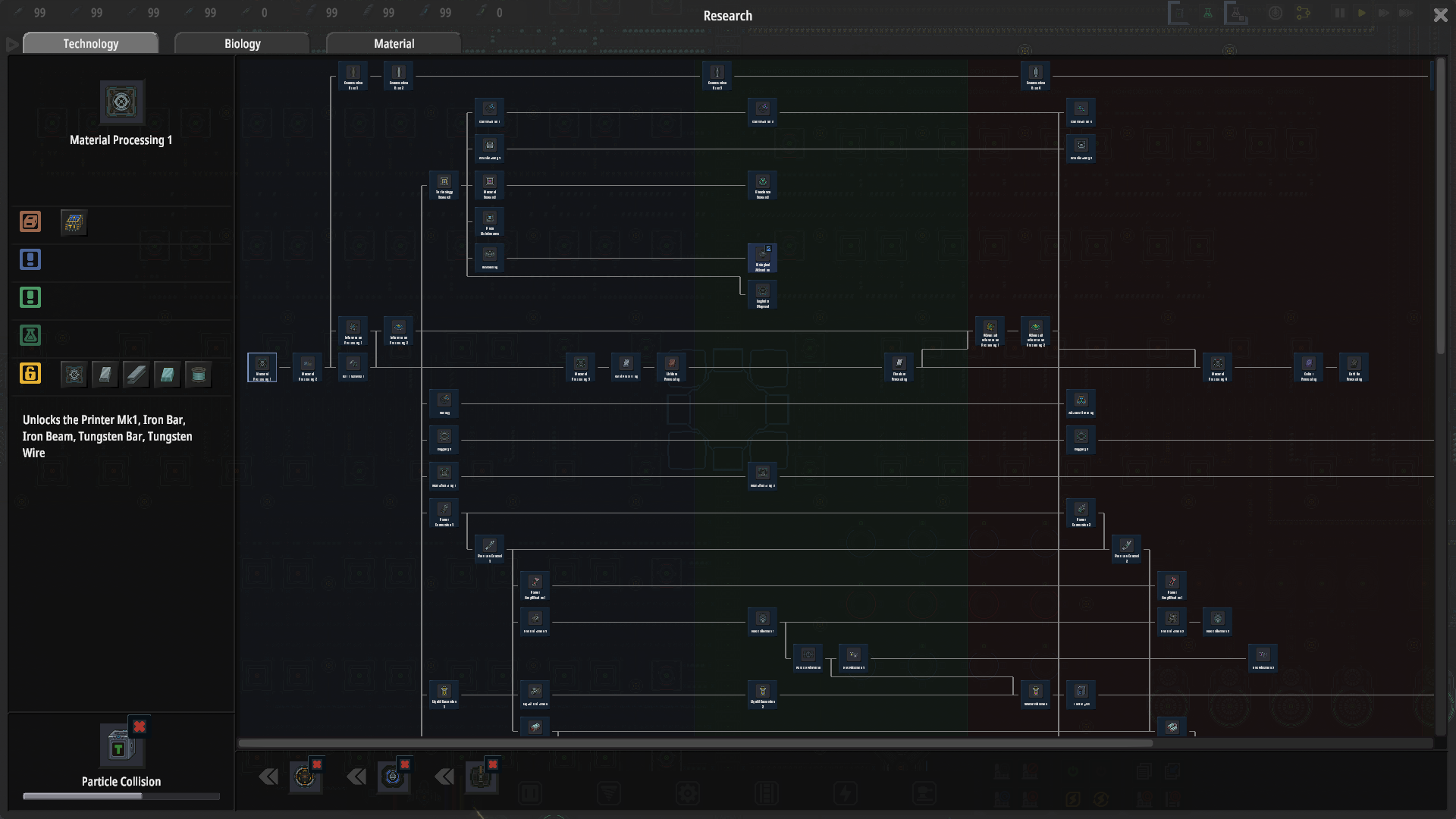
Task: Select the Material Processing 2 node
Action: click(x=308, y=367)
